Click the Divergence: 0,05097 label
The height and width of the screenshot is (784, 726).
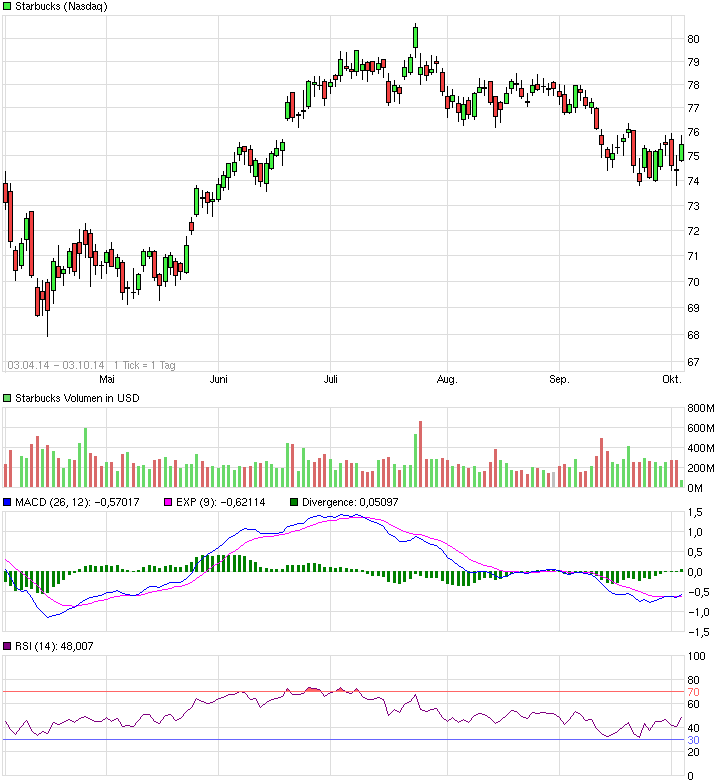tap(350, 502)
